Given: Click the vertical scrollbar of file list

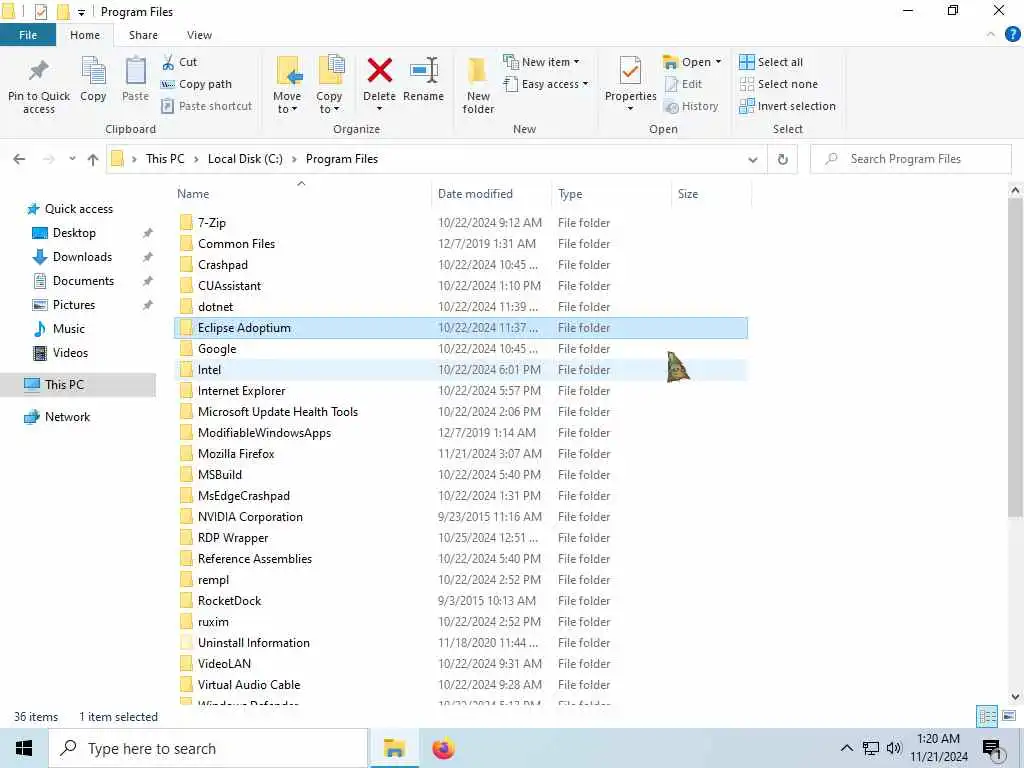Looking at the screenshot, I should [1014, 357].
